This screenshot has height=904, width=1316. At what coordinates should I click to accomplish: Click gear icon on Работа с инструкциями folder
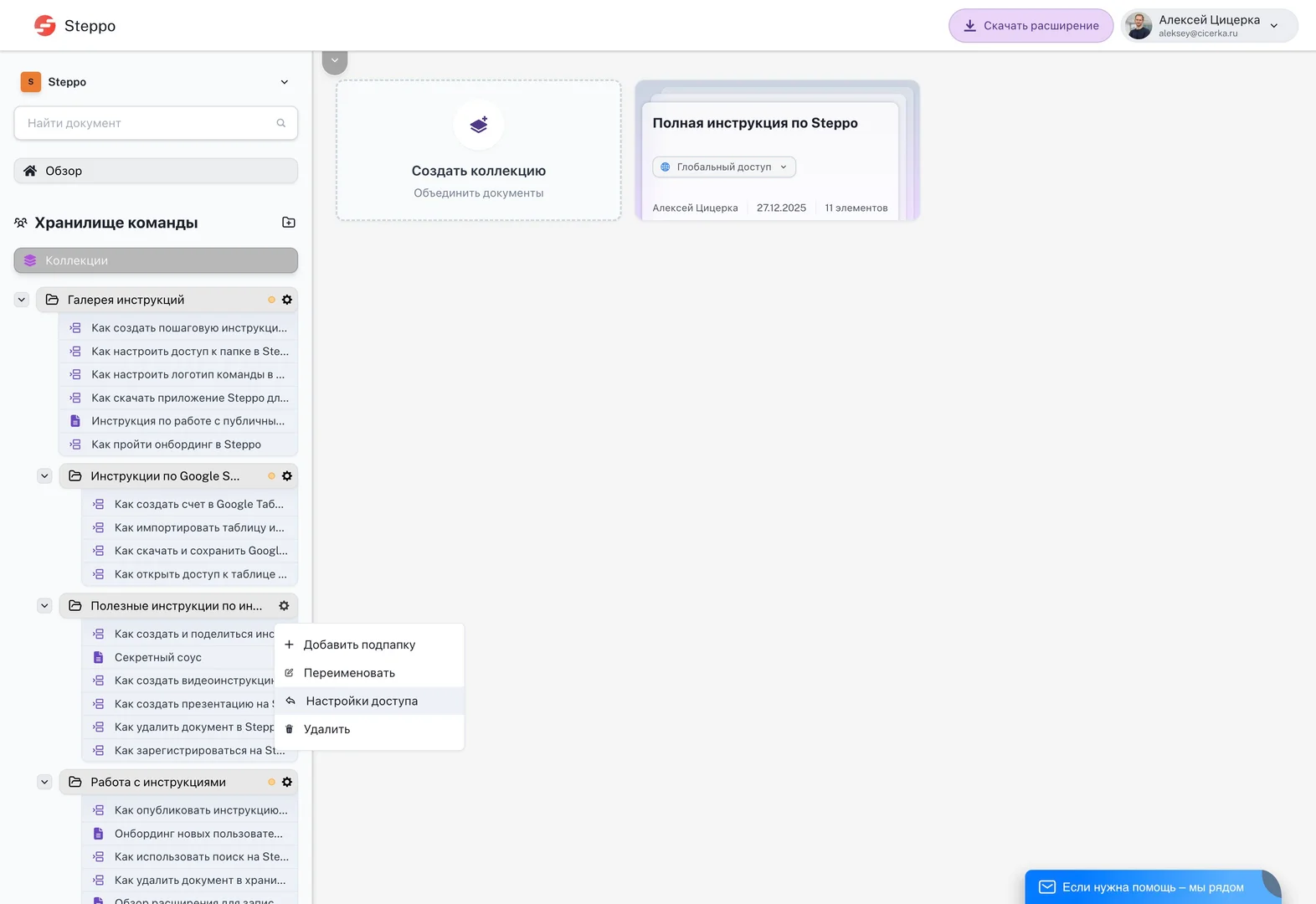[287, 782]
